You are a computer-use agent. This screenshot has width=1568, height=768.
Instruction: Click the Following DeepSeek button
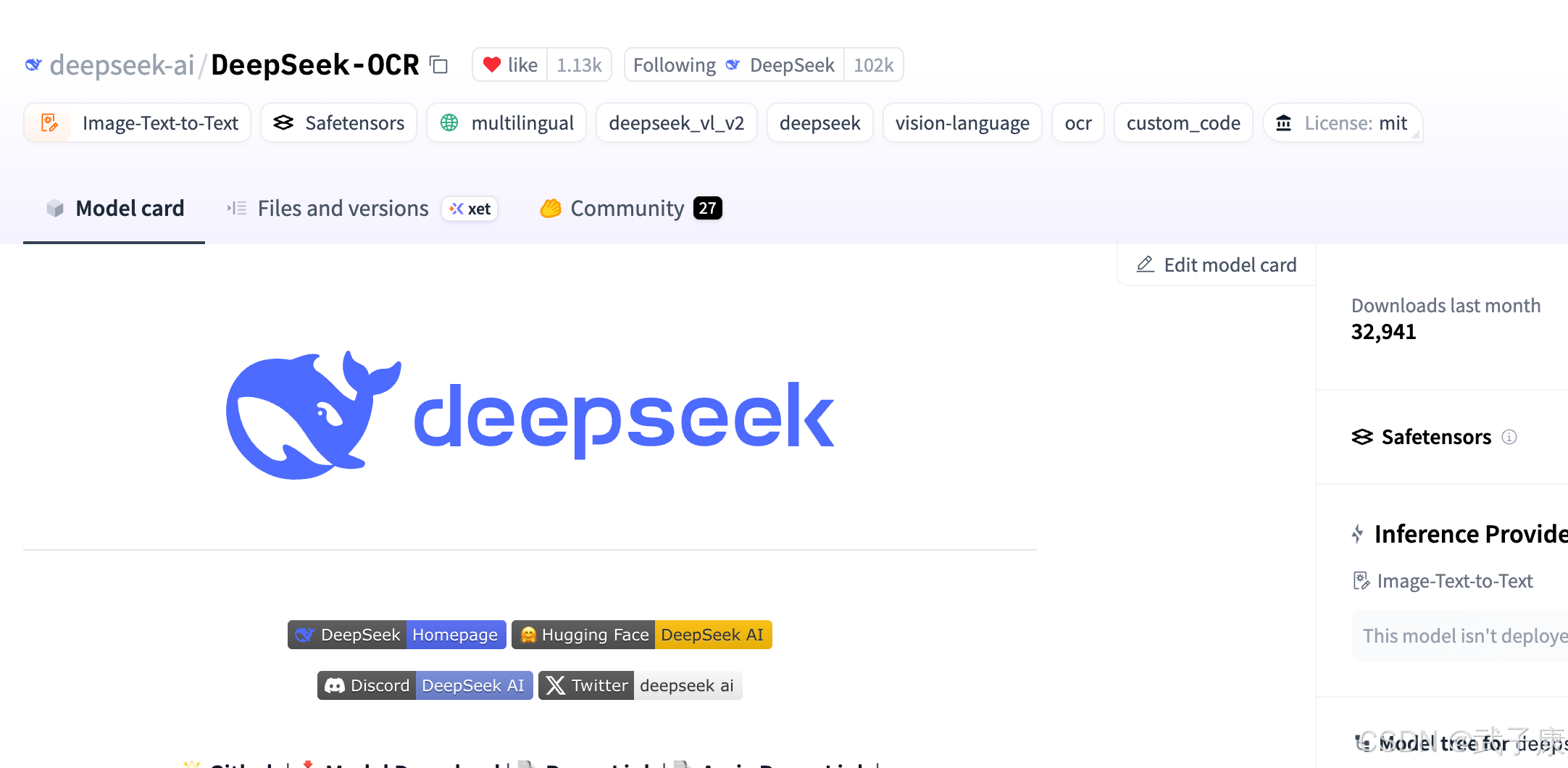click(733, 65)
